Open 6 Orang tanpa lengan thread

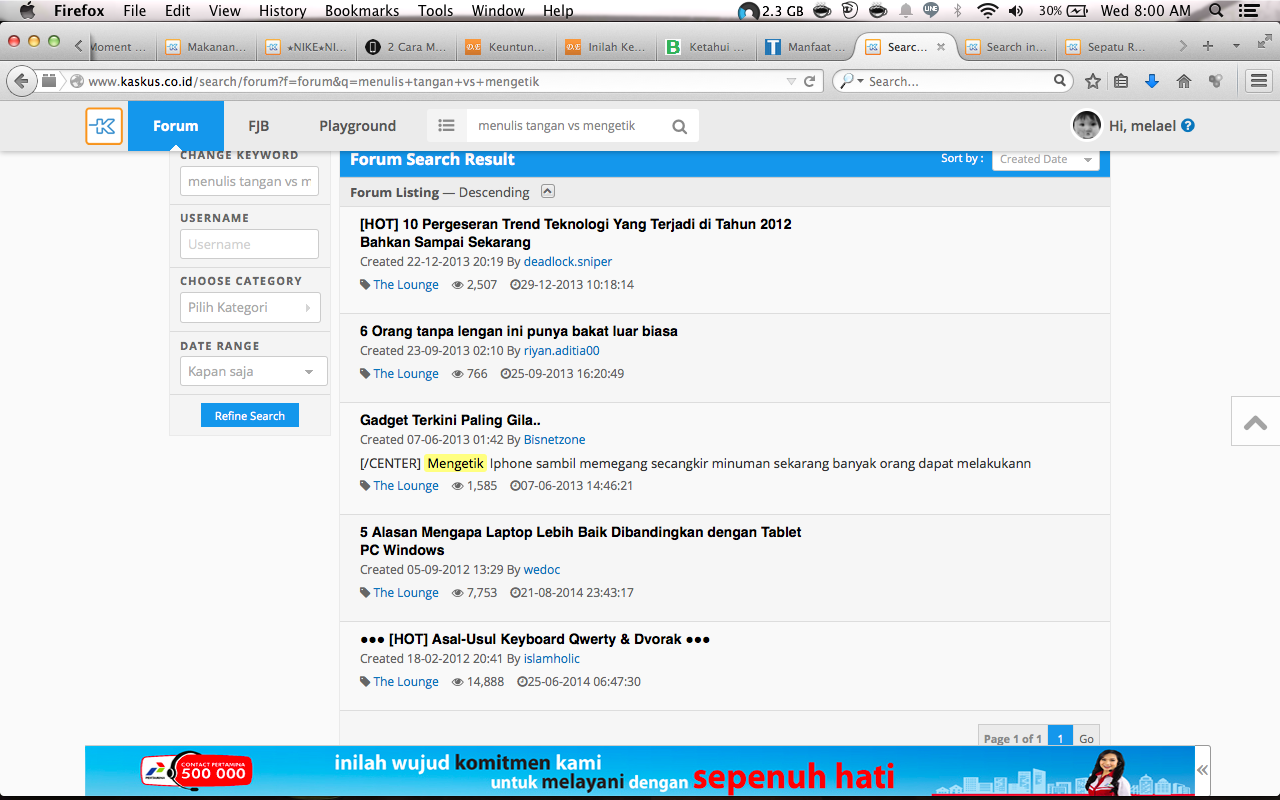519,331
